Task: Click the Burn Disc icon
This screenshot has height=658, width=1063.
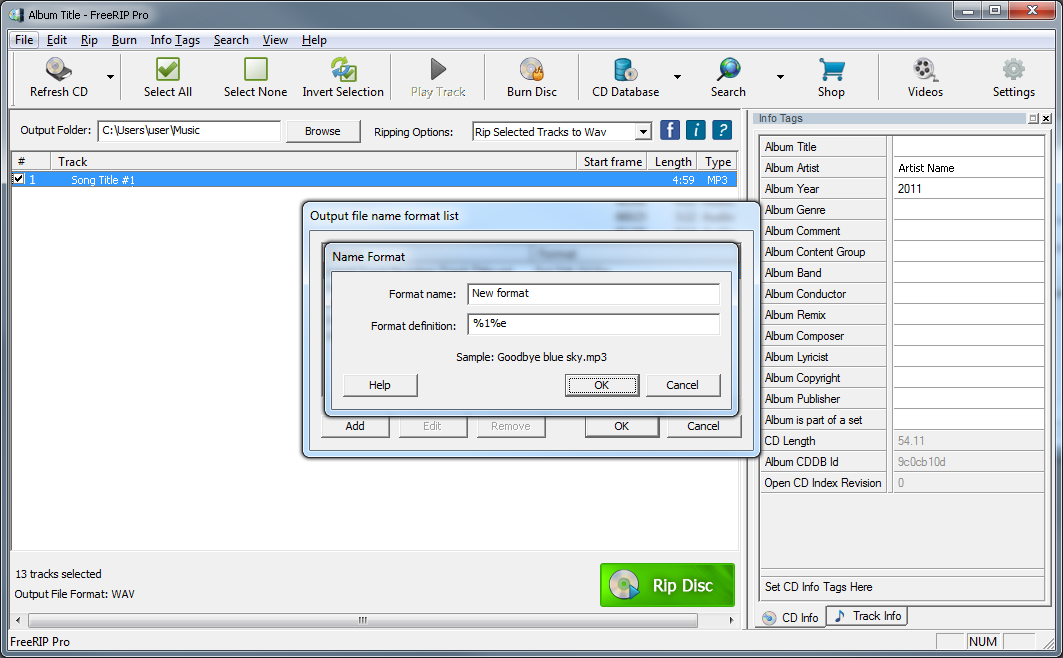Action: point(532,69)
